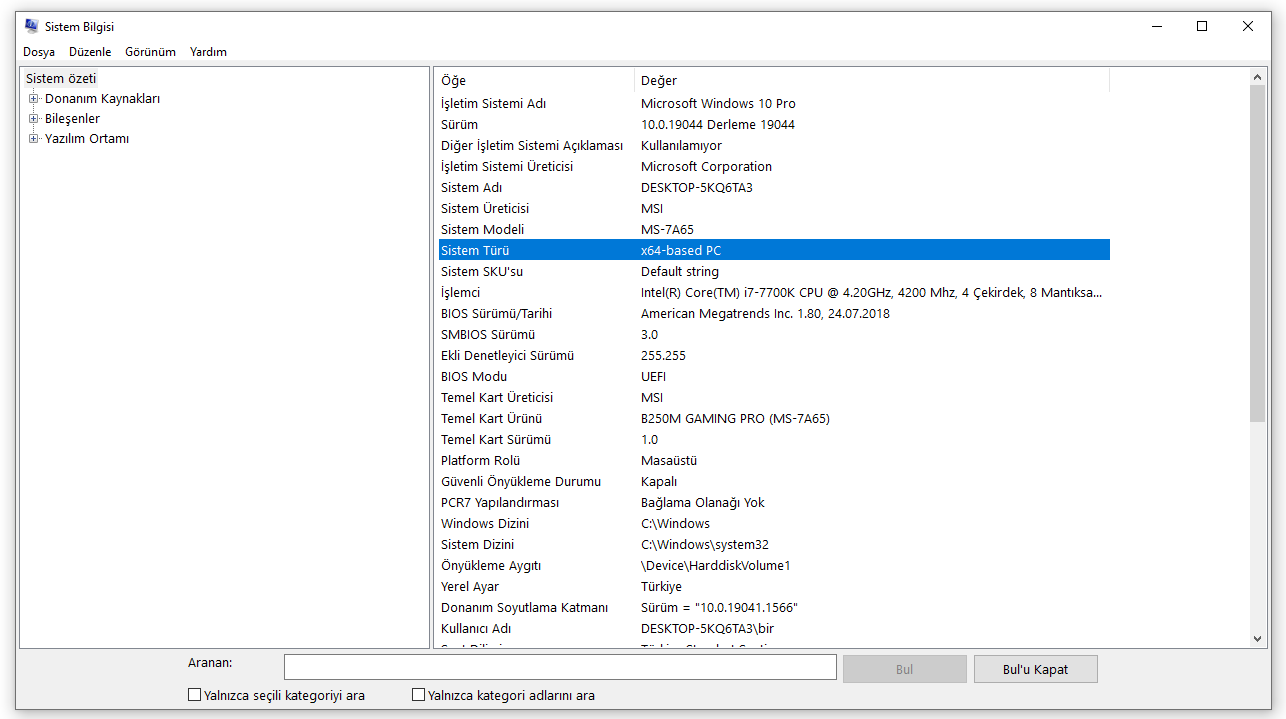Click the scrollbar down arrow
The image size is (1286, 719).
(x=1258, y=638)
